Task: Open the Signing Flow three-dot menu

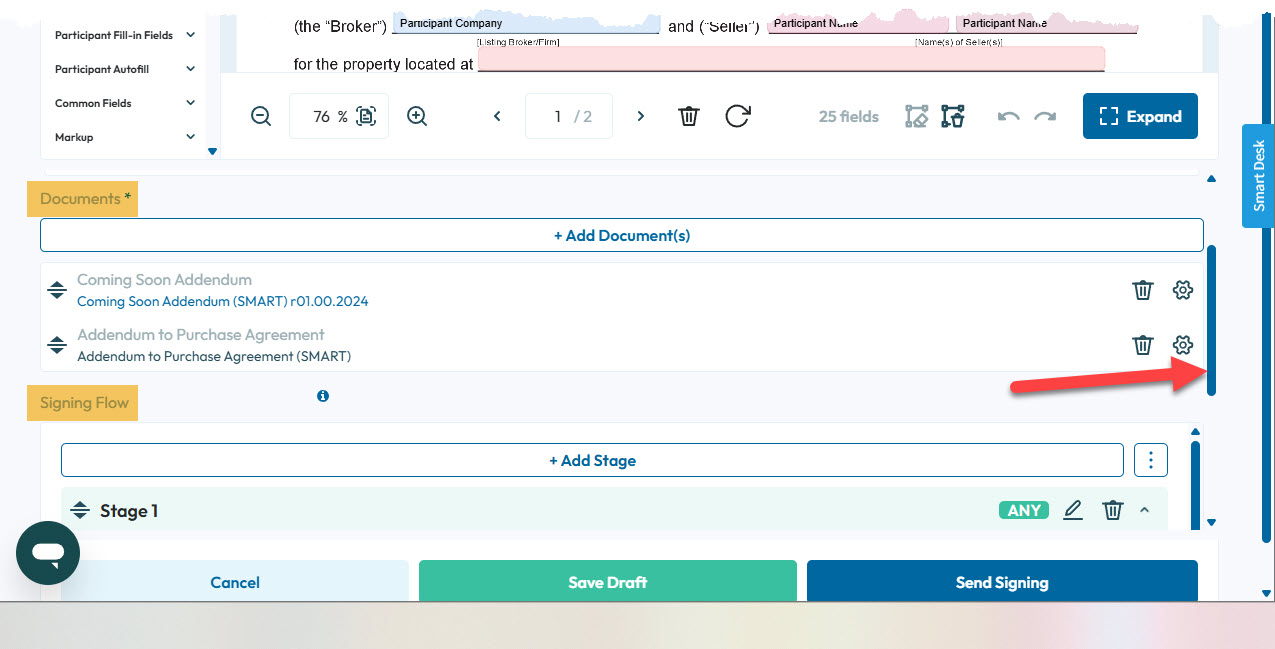Action: click(1151, 460)
